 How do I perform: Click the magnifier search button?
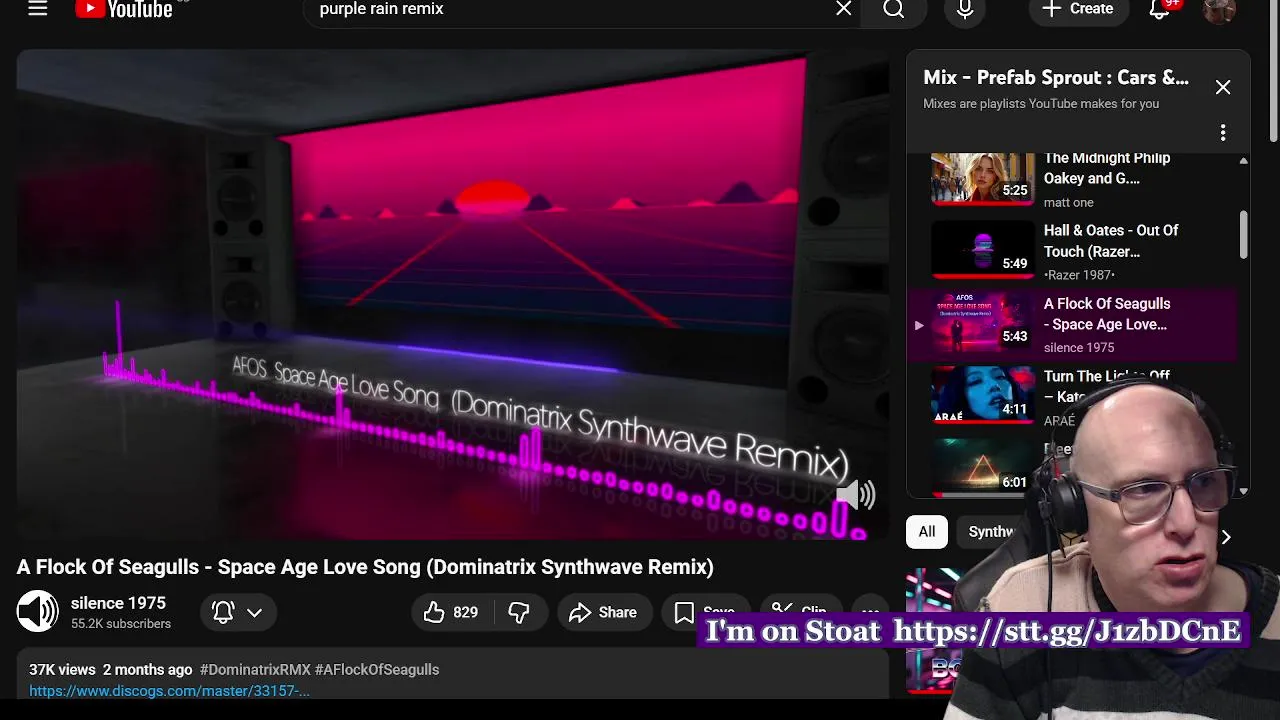pyautogui.click(x=894, y=9)
